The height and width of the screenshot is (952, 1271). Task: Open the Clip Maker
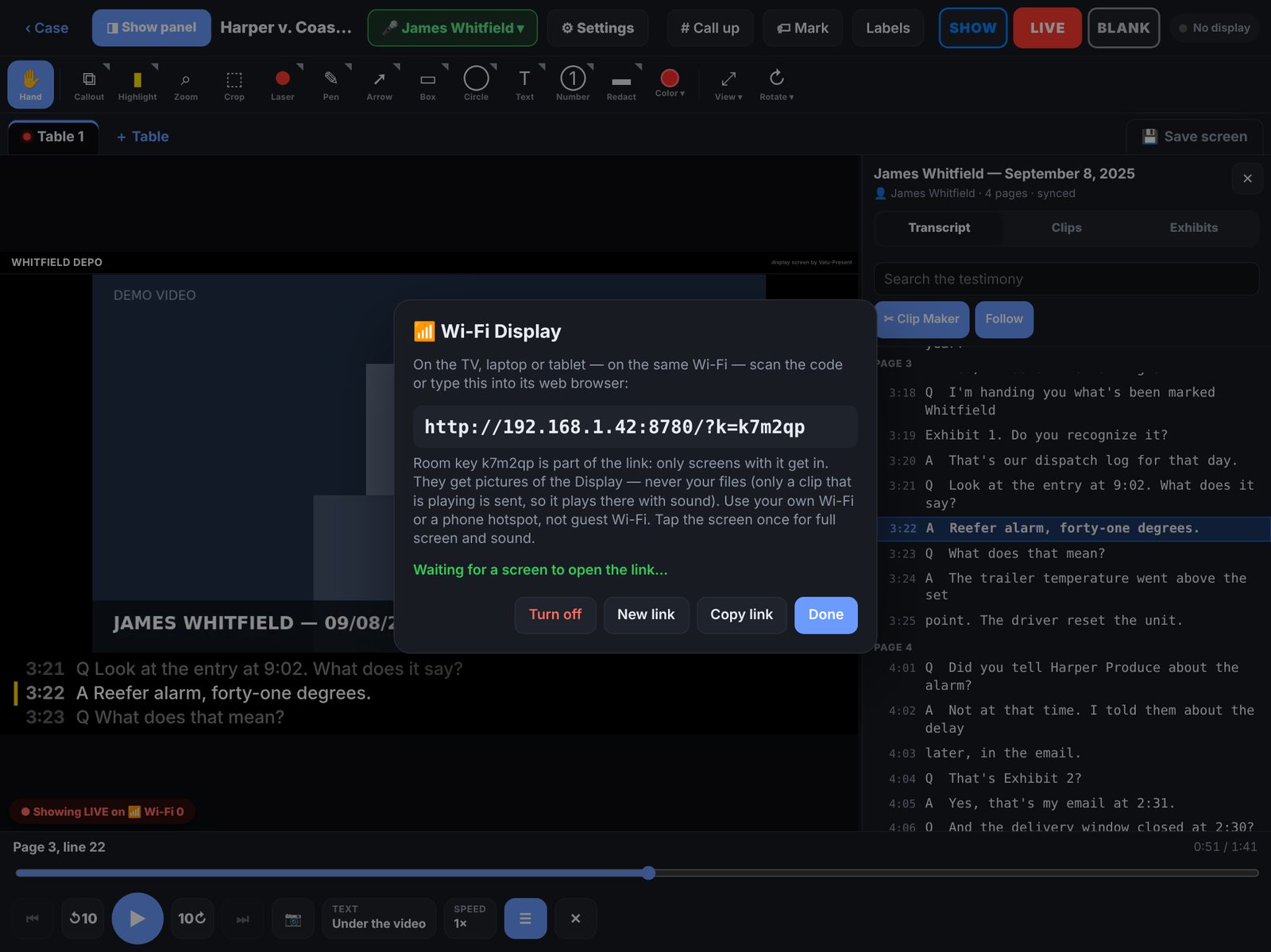tap(921, 319)
